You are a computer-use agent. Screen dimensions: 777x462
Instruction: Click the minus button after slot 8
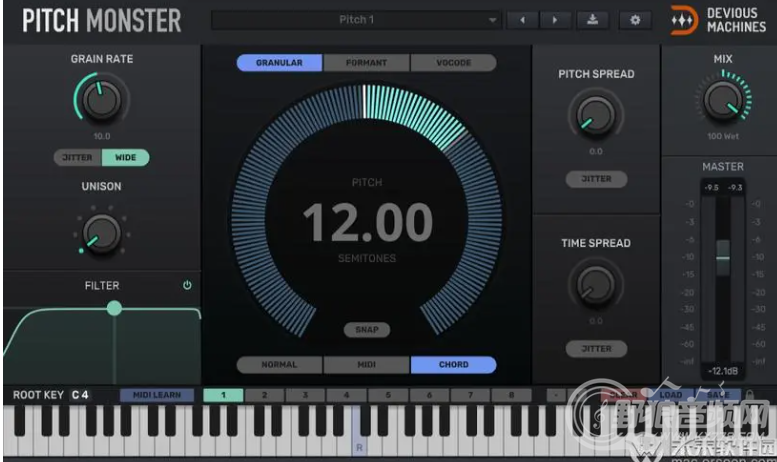pyautogui.click(x=556, y=395)
